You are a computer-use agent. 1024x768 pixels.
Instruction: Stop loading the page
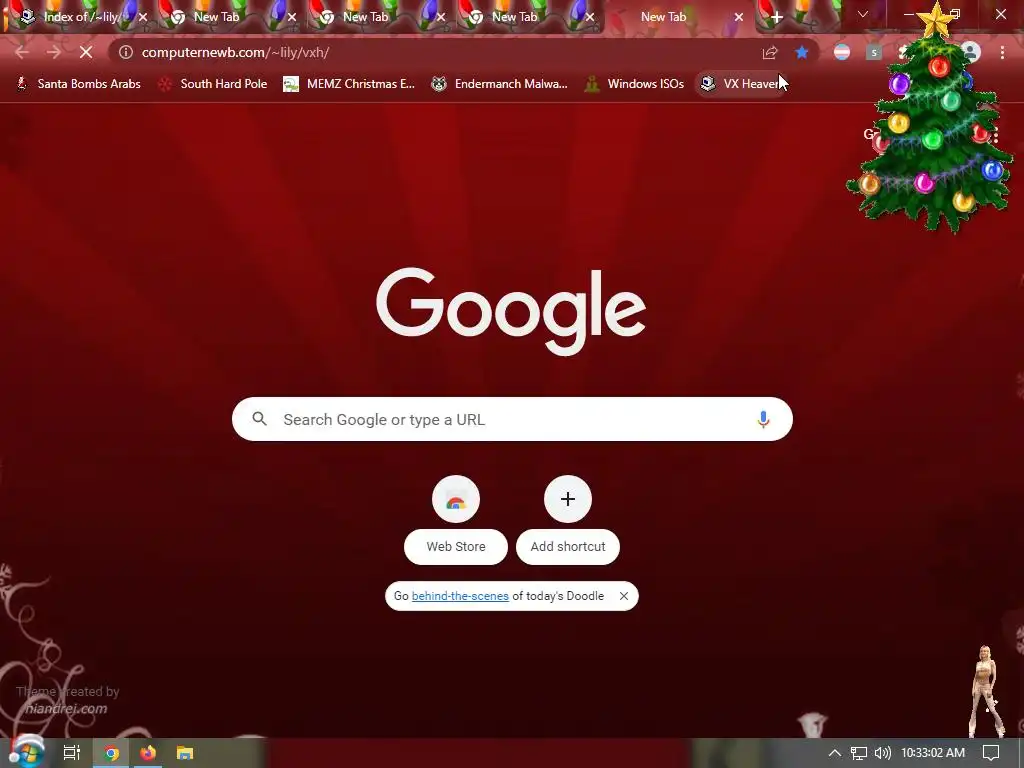point(86,52)
